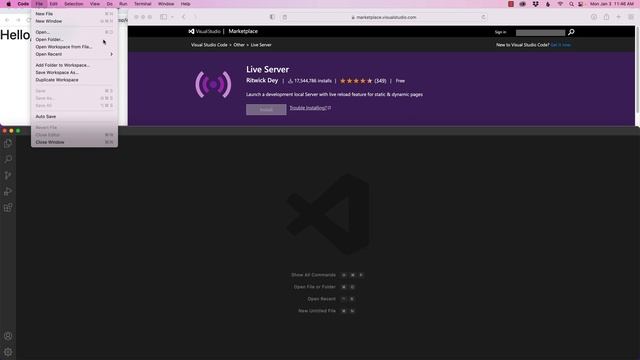Choose Save Workspace As...

74,72
